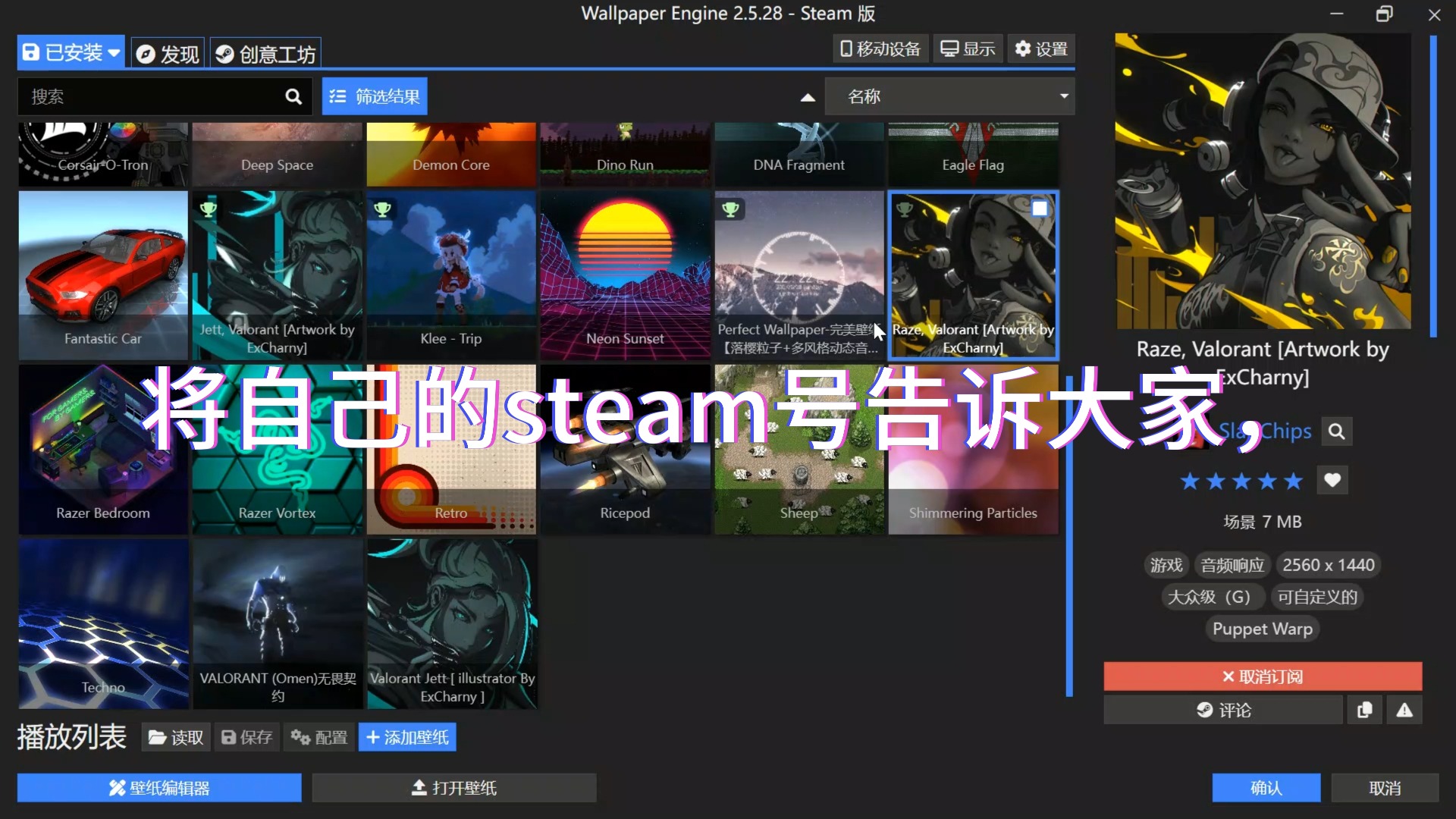
Task: Open the 已安装 dropdown arrow
Action: click(114, 52)
